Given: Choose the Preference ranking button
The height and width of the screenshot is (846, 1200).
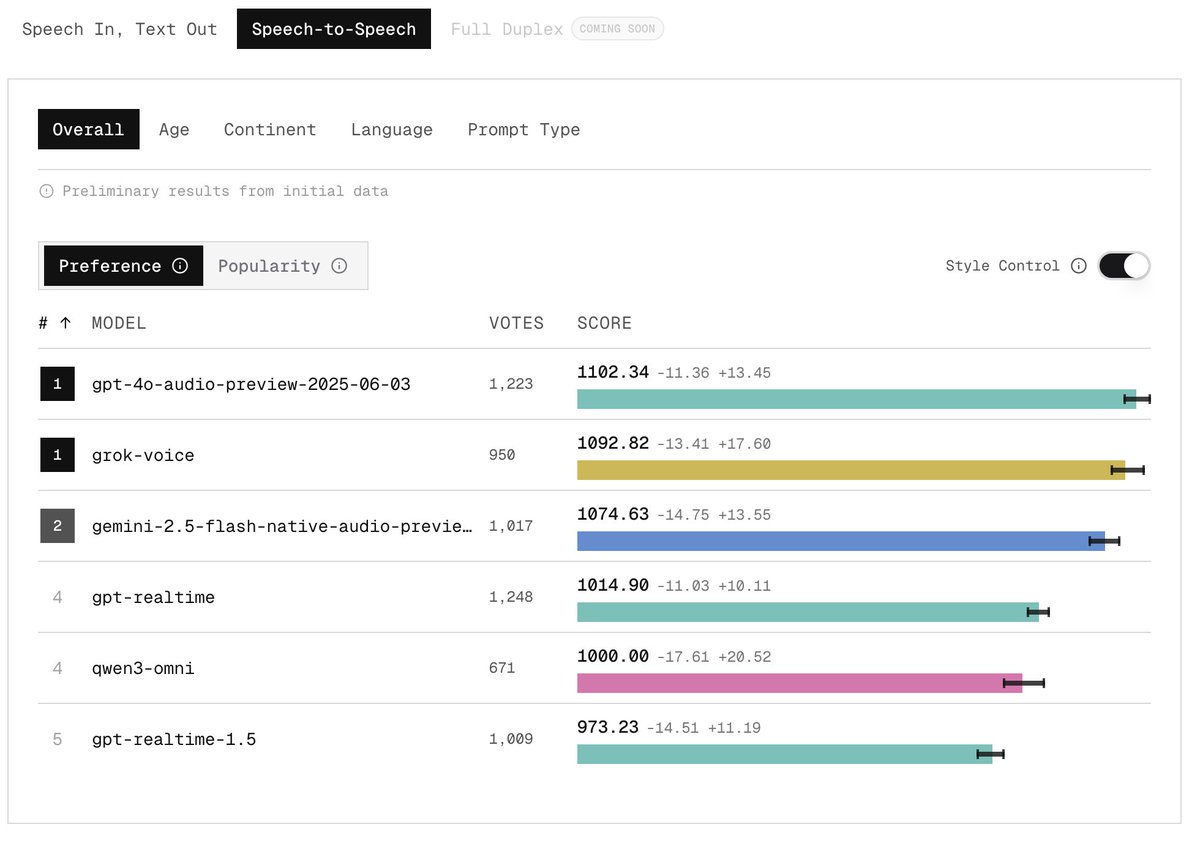Looking at the screenshot, I should (x=123, y=266).
